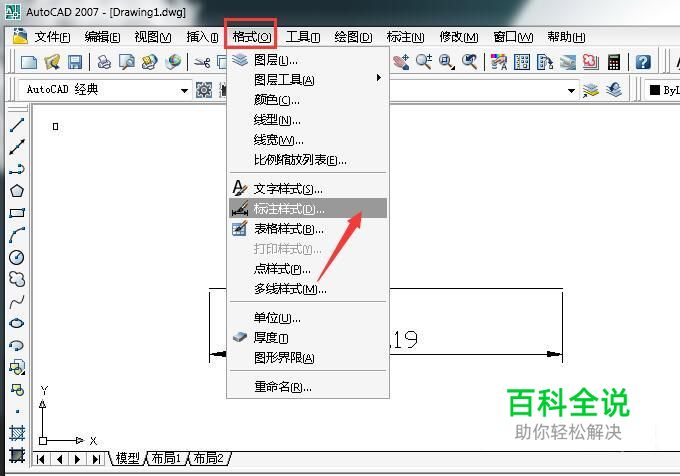
Task: Select the Rectangle tool
Action: tap(17, 213)
